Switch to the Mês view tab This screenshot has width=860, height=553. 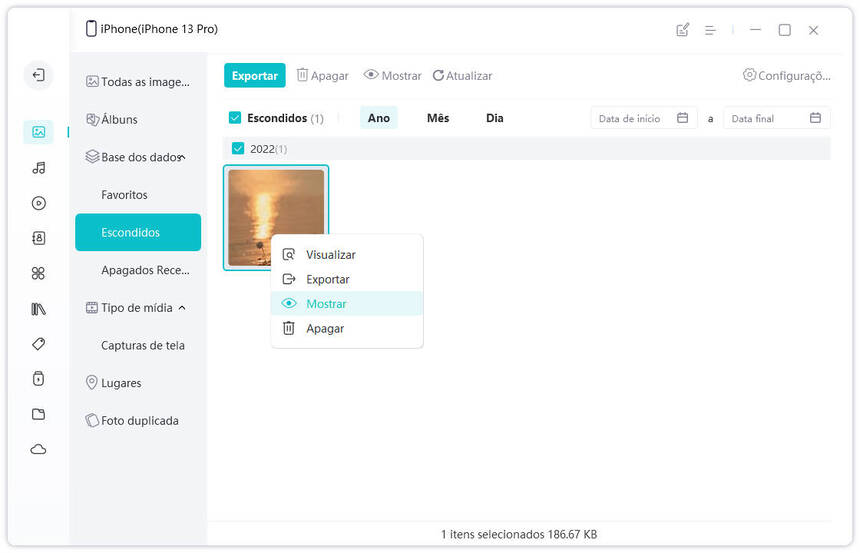click(438, 118)
